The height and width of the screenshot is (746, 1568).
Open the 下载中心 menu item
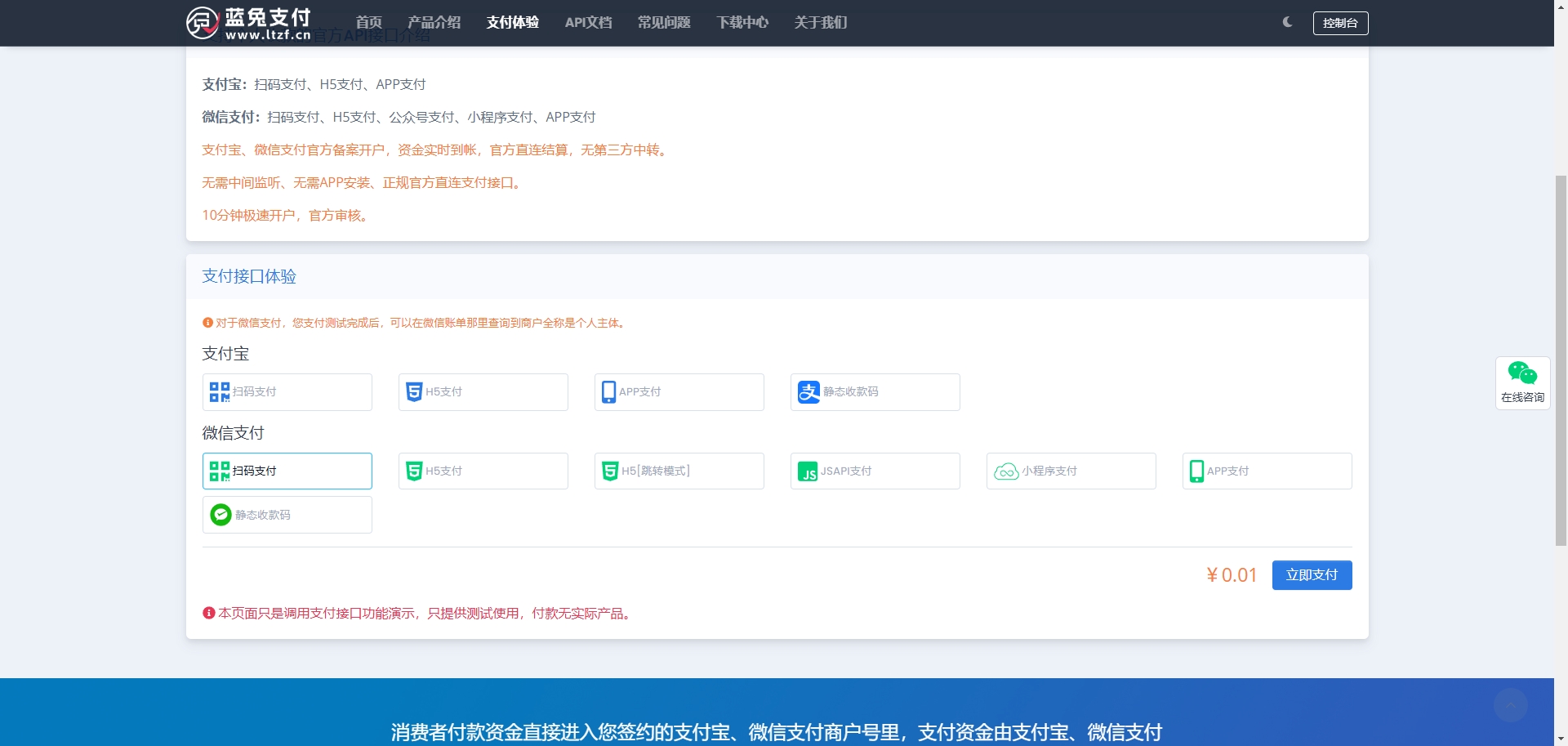point(742,23)
